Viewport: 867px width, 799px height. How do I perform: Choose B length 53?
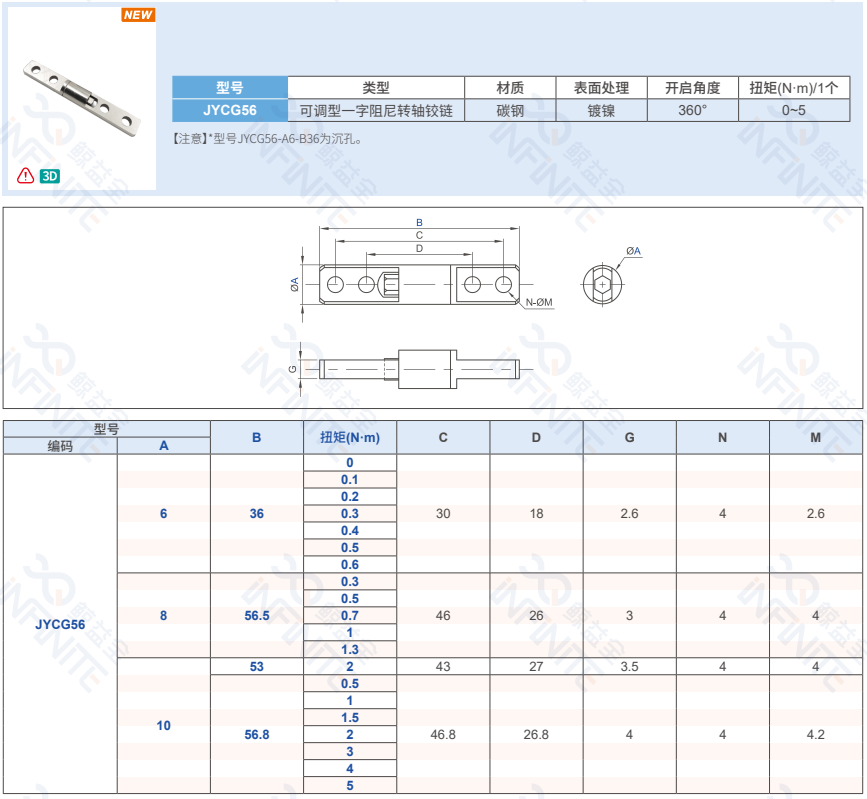[257, 666]
